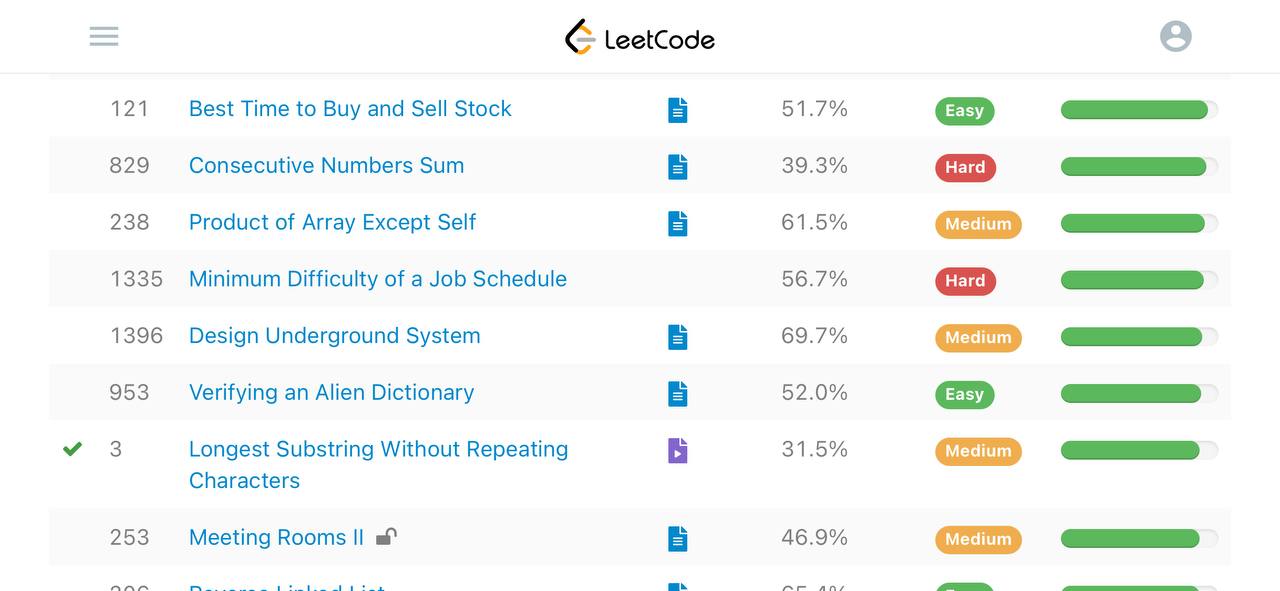Viewport: 1280px width, 591px height.
Task: Open solution article for Meeting Rooms II
Action: [x=678, y=539]
